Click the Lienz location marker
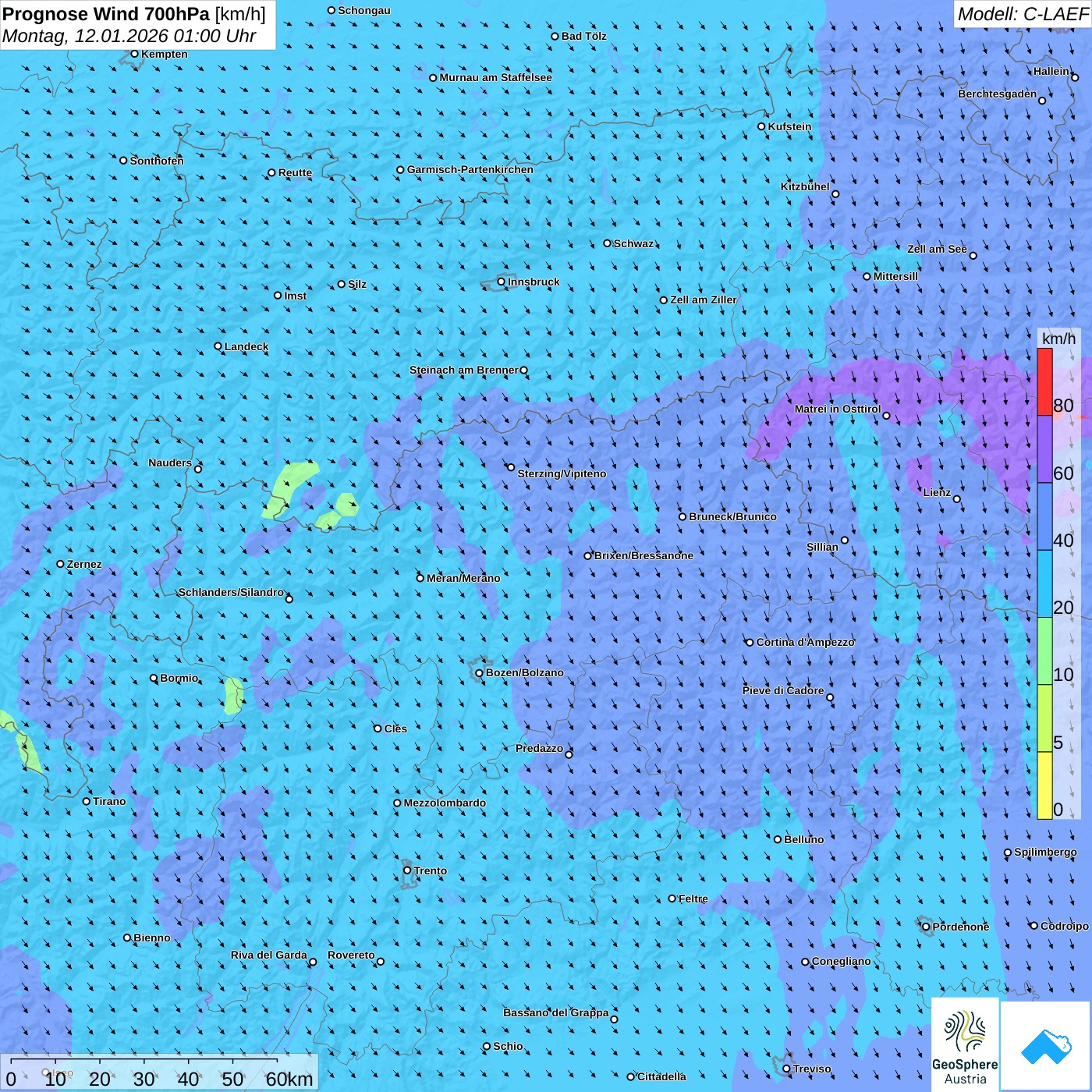The width and height of the screenshot is (1092, 1092). pos(957,499)
